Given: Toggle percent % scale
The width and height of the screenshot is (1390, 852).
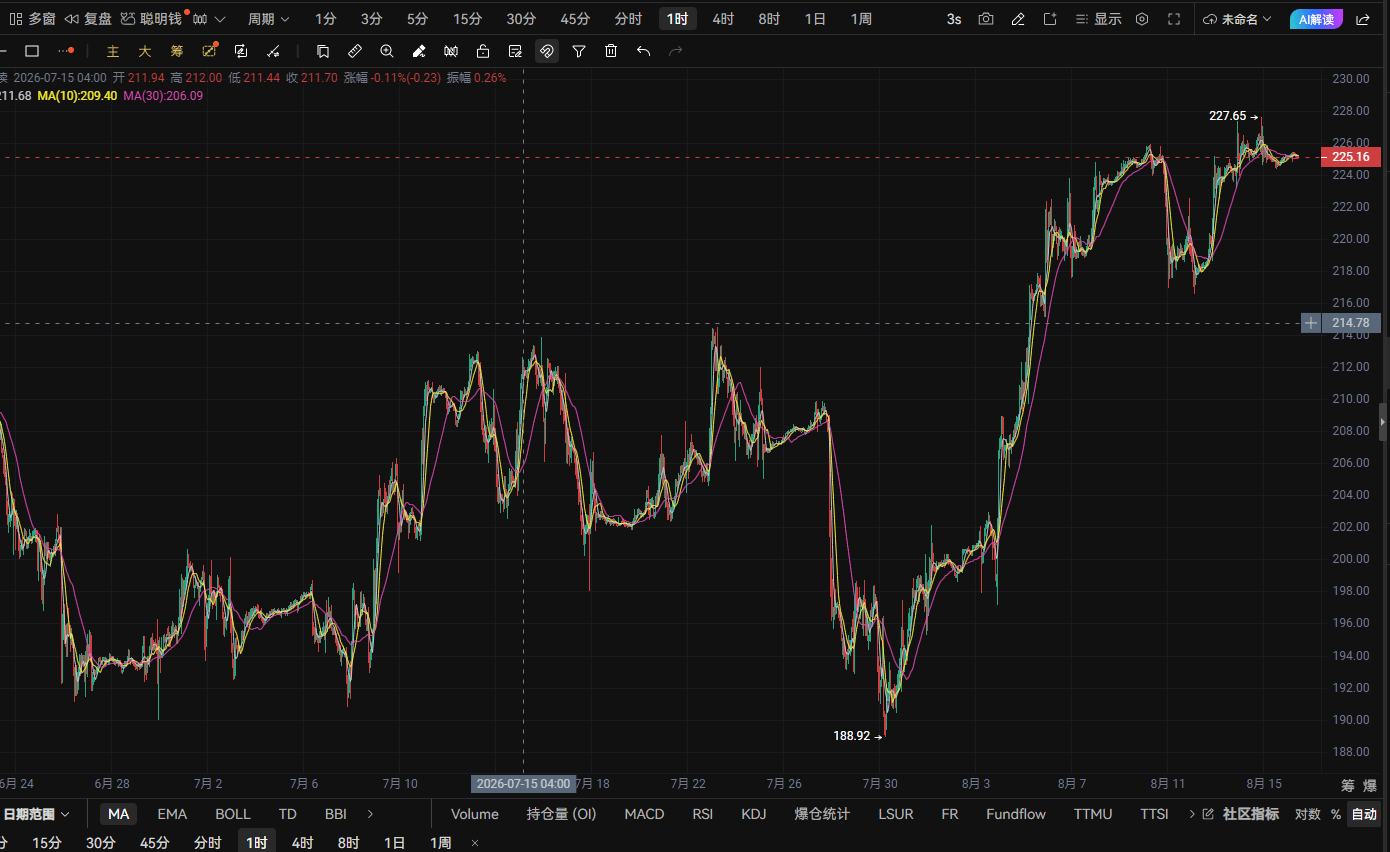Looking at the screenshot, I should [1335, 814].
